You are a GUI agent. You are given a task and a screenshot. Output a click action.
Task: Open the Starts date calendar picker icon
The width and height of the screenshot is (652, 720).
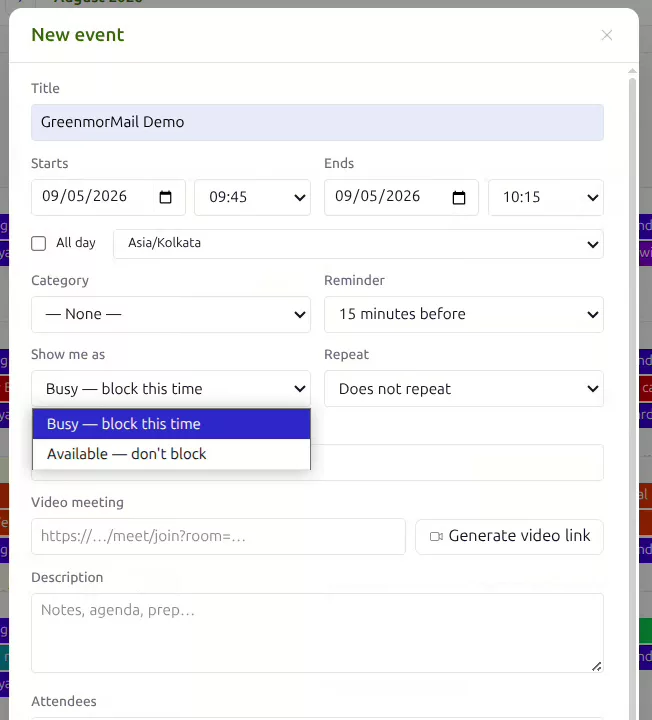[165, 197]
